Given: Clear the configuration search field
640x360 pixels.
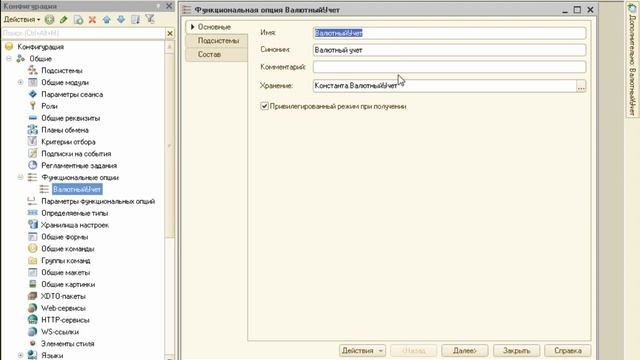Looking at the screenshot, I should pos(170,33).
